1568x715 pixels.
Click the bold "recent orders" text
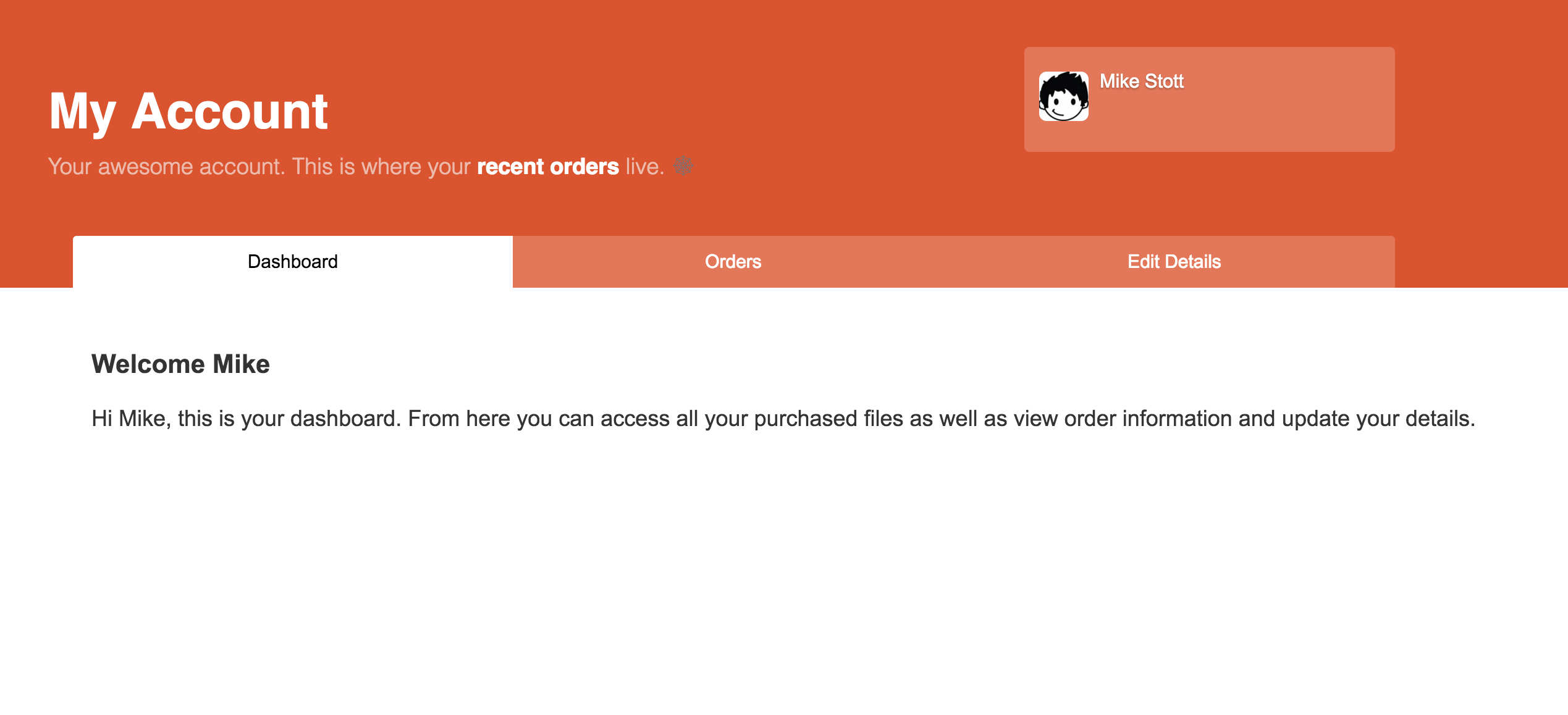point(547,167)
